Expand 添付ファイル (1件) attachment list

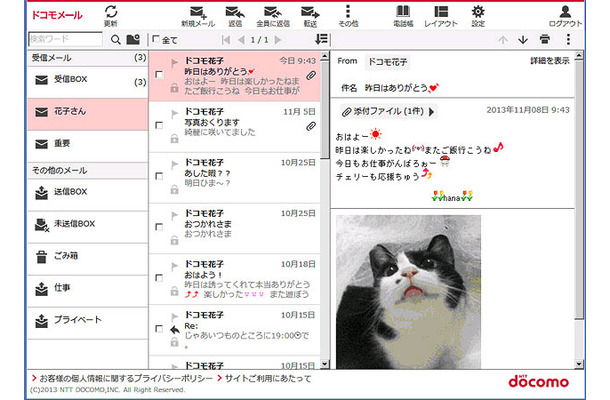388,112
